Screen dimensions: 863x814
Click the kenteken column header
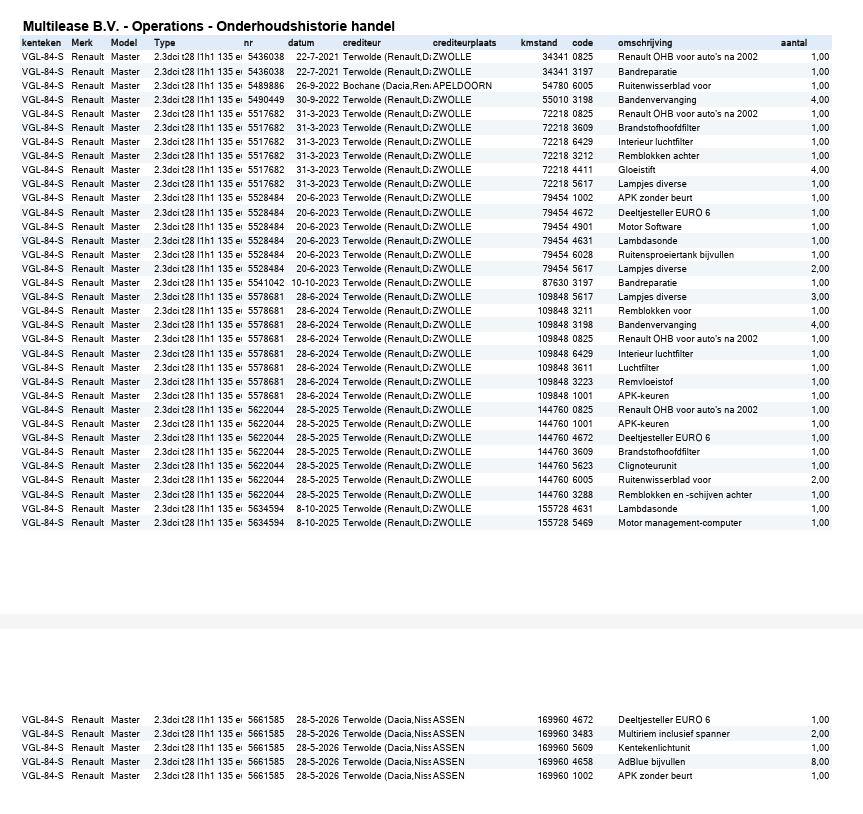pyautogui.click(x=41, y=42)
